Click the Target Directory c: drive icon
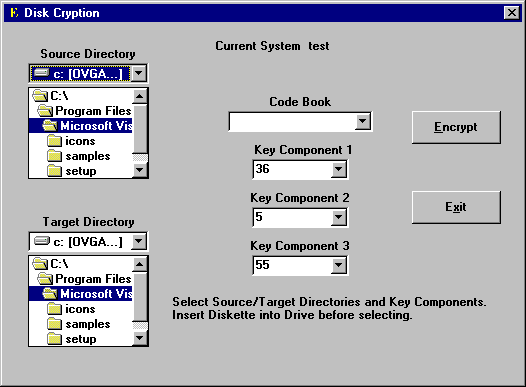Screen dimensions: 526x387 (x=42, y=241)
